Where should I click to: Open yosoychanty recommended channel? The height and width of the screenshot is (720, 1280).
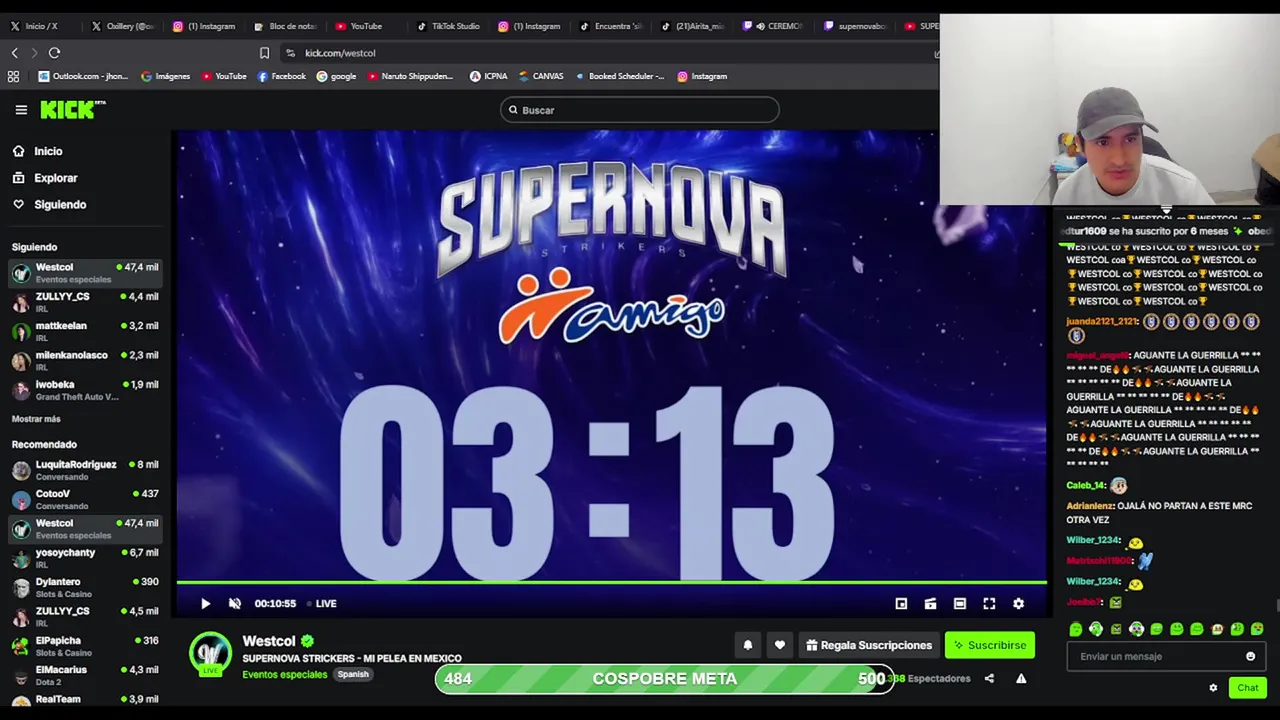tap(85, 558)
